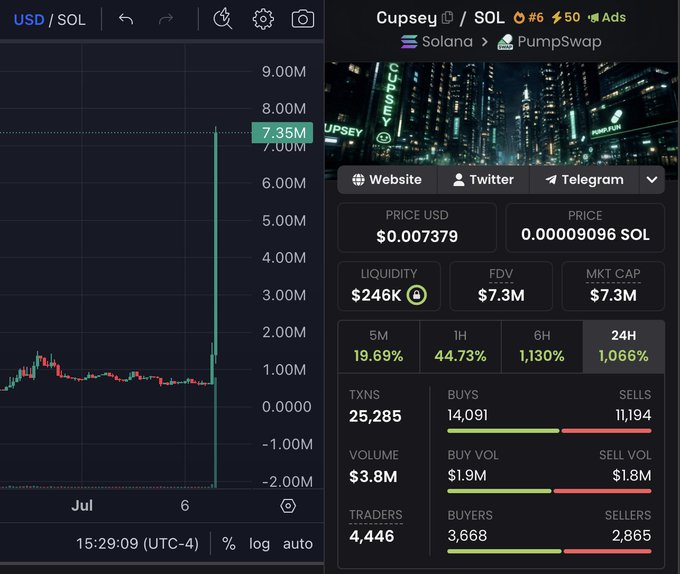
Task: Toggle auto scale on chart
Action: [298, 543]
